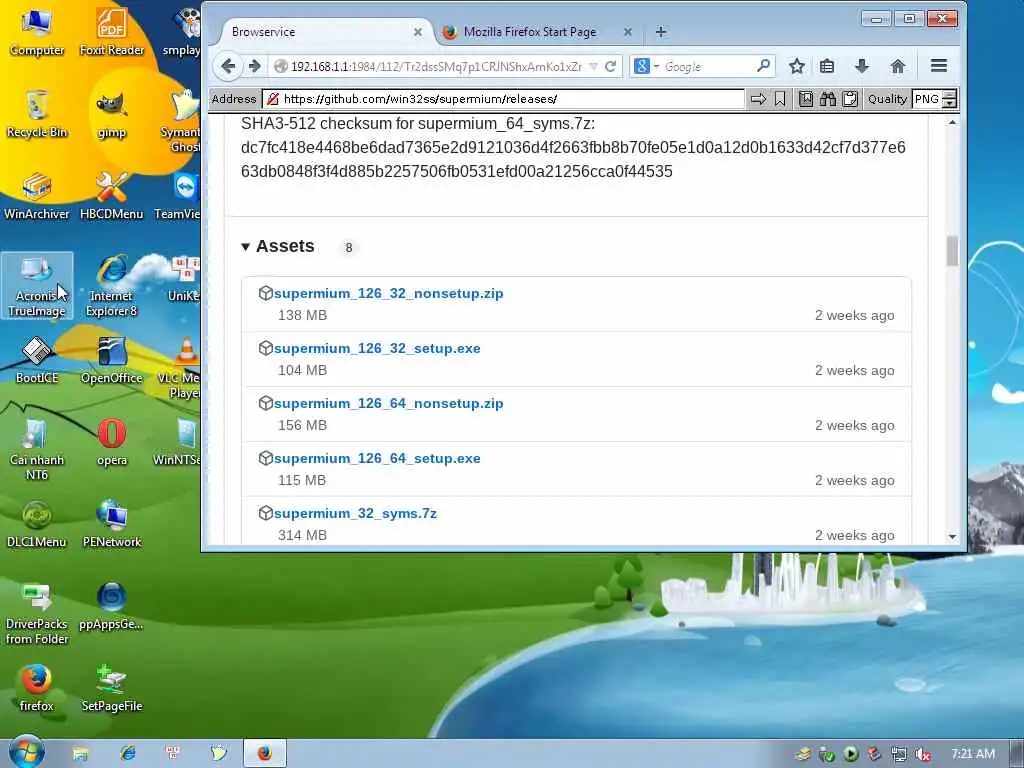
Task: Switch to Mozilla Firefox Start Page tab
Action: (x=536, y=32)
